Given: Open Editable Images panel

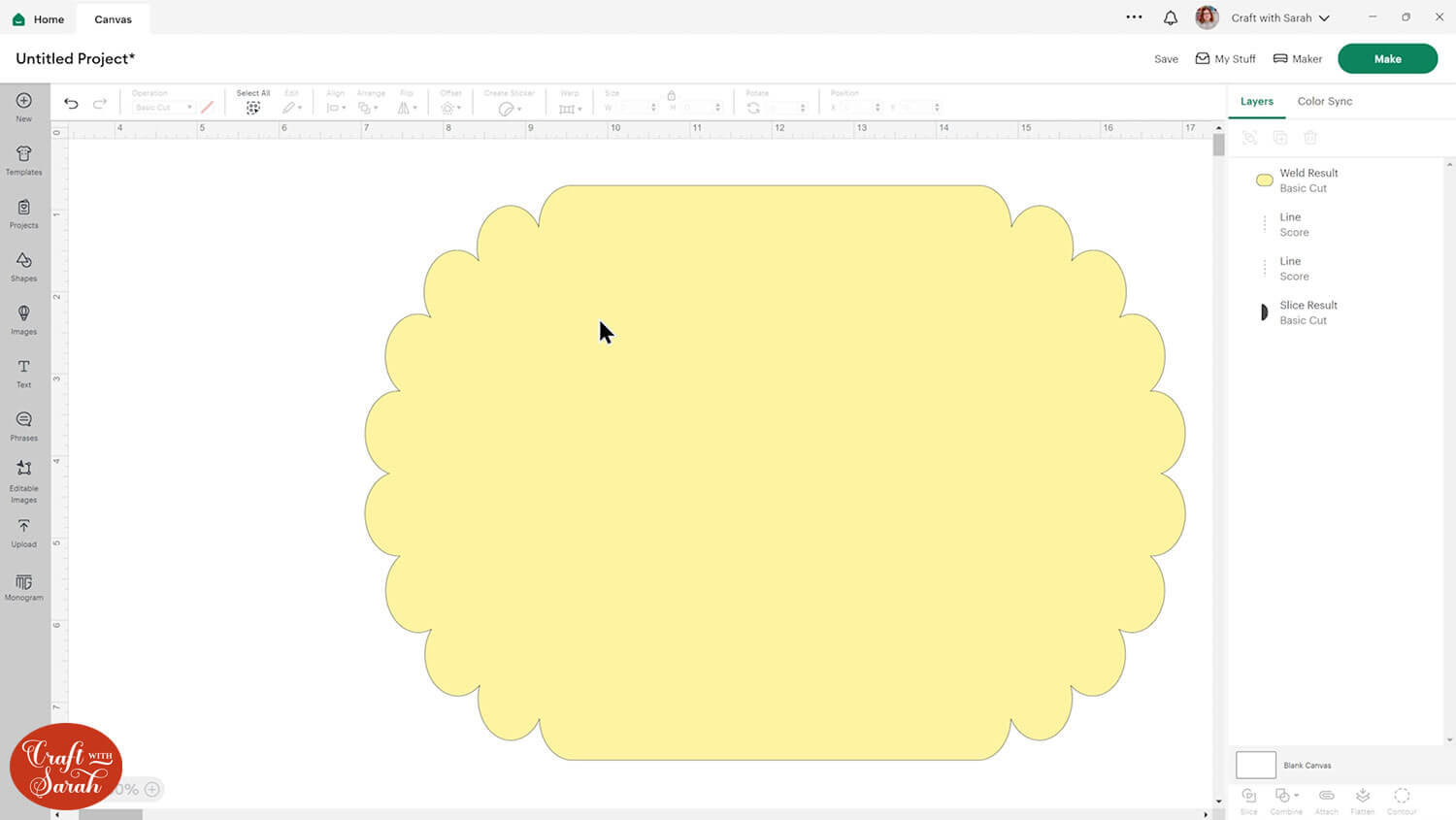Looking at the screenshot, I should coord(24,479).
